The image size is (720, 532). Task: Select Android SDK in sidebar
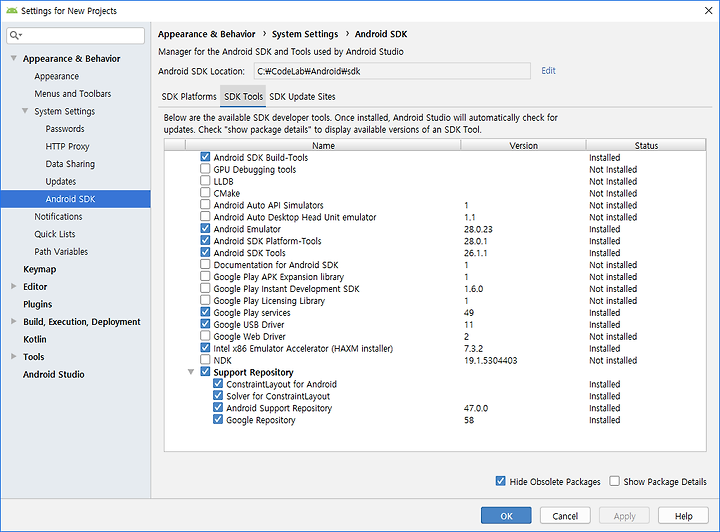pos(75,199)
